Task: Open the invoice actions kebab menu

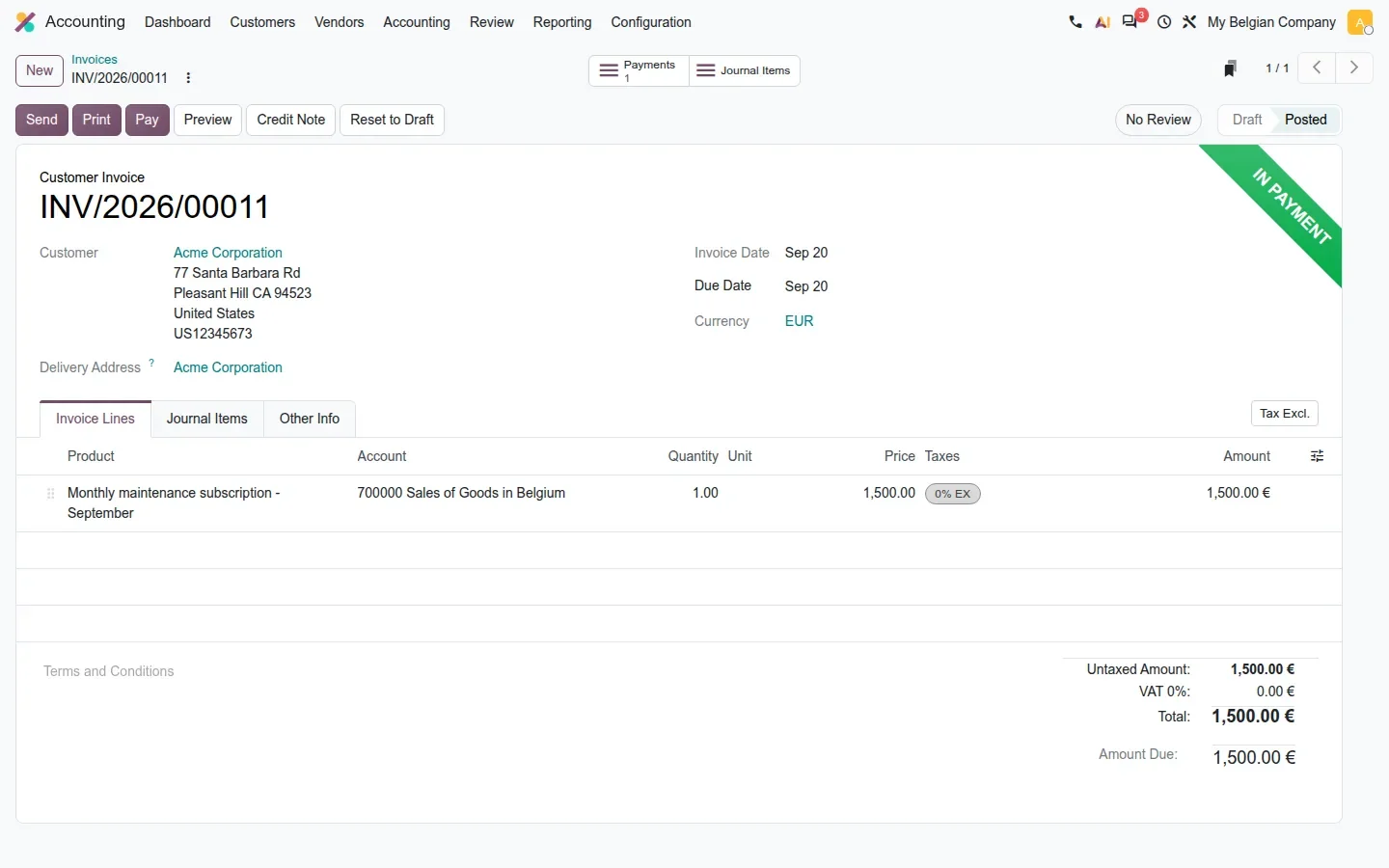Action: 188,78
